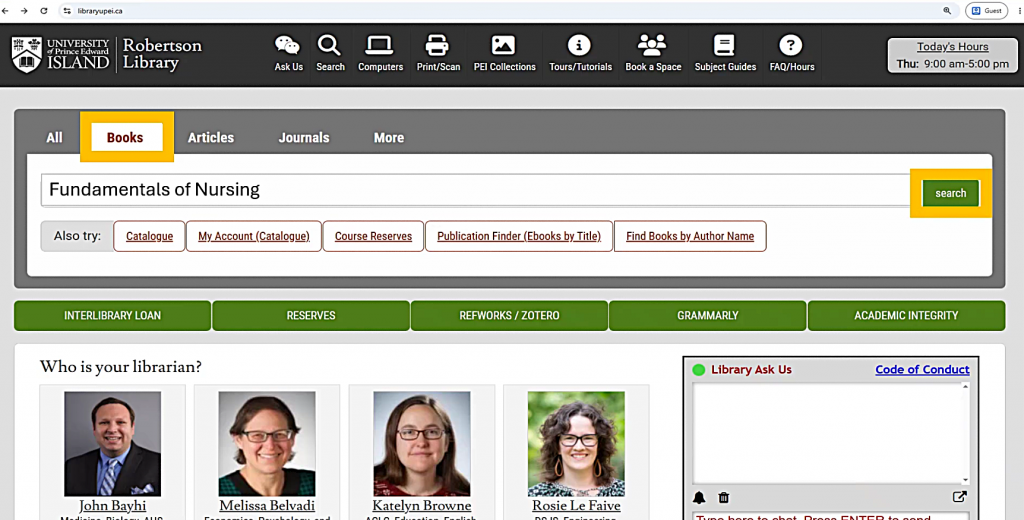The image size is (1024, 520).
Task: Open the Subject Guides book icon
Action: click(724, 45)
